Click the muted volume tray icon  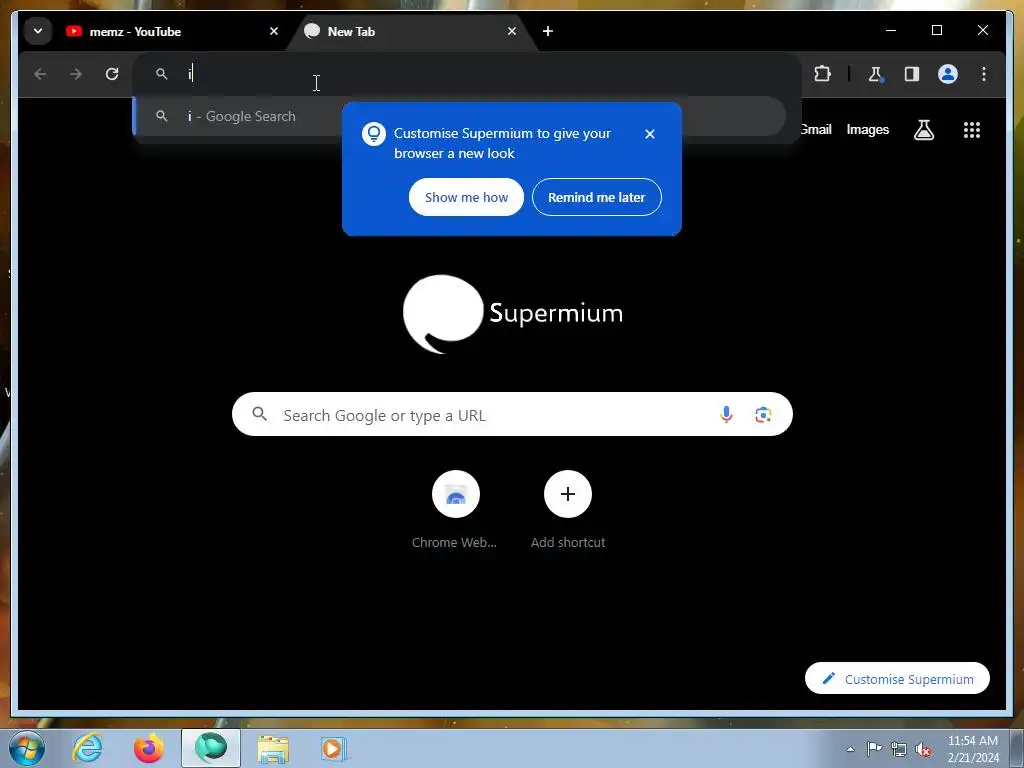[923, 749]
